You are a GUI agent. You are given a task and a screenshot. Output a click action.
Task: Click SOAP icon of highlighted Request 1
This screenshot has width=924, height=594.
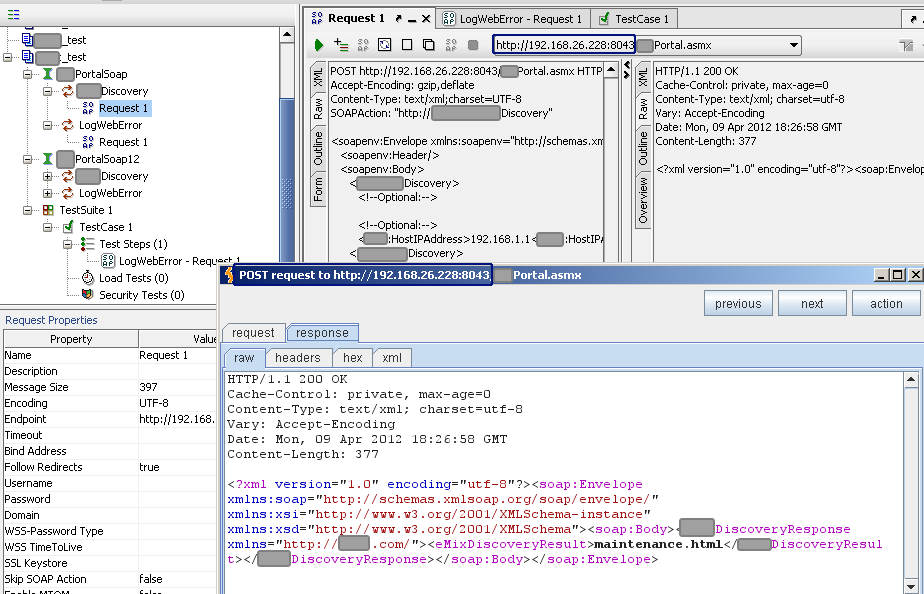[x=88, y=108]
